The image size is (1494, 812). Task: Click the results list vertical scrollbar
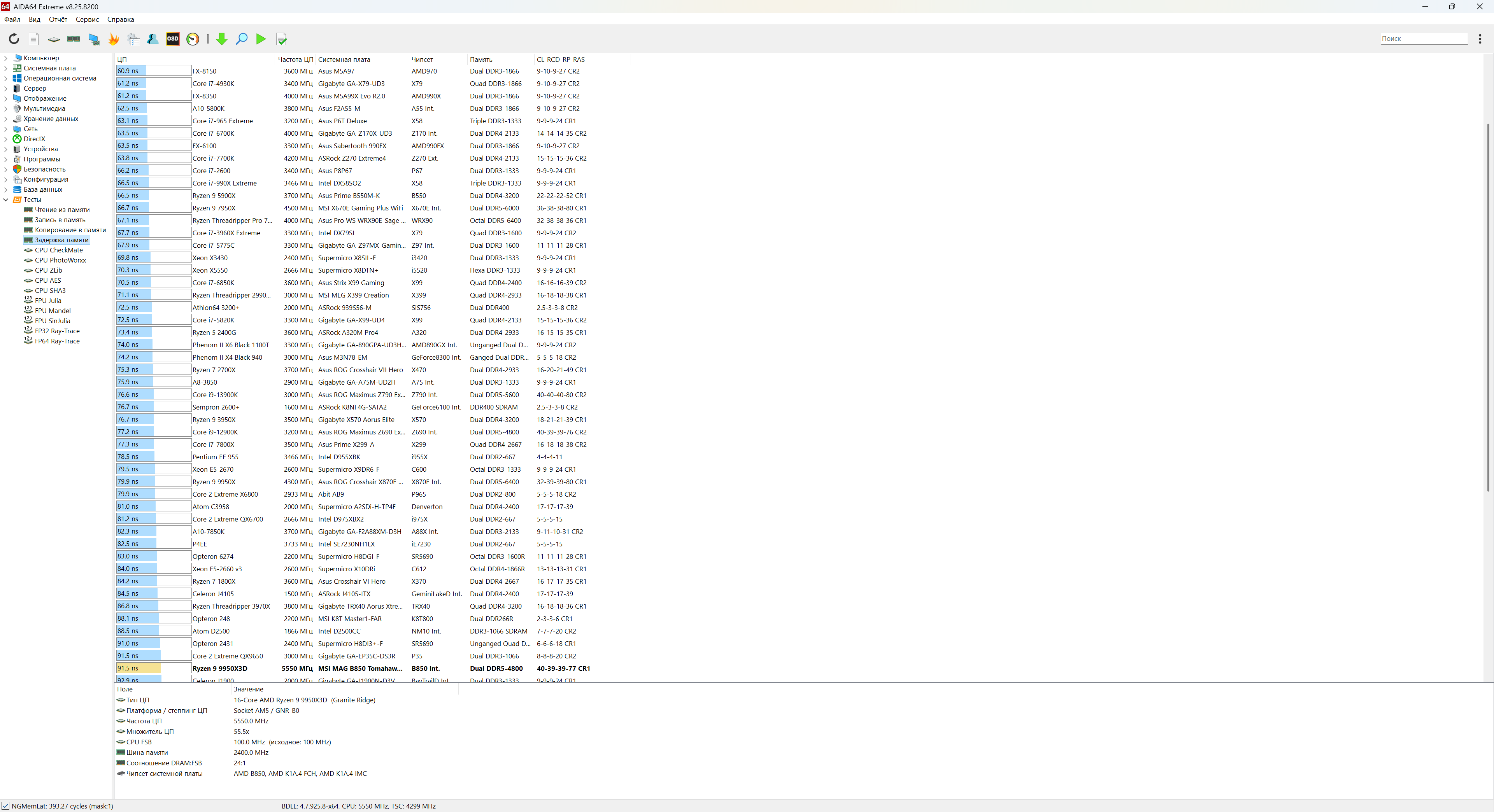point(1488,307)
